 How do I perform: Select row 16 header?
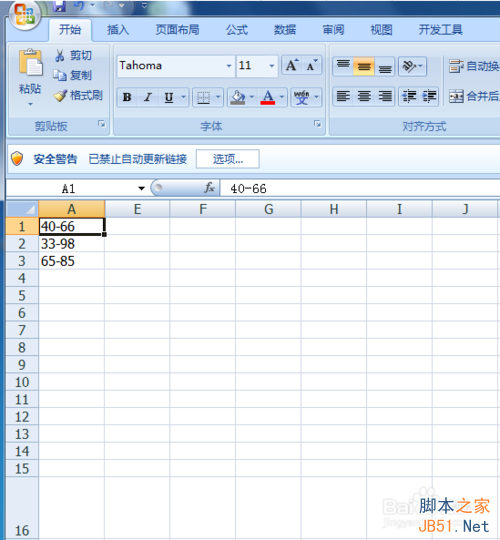coord(22,508)
